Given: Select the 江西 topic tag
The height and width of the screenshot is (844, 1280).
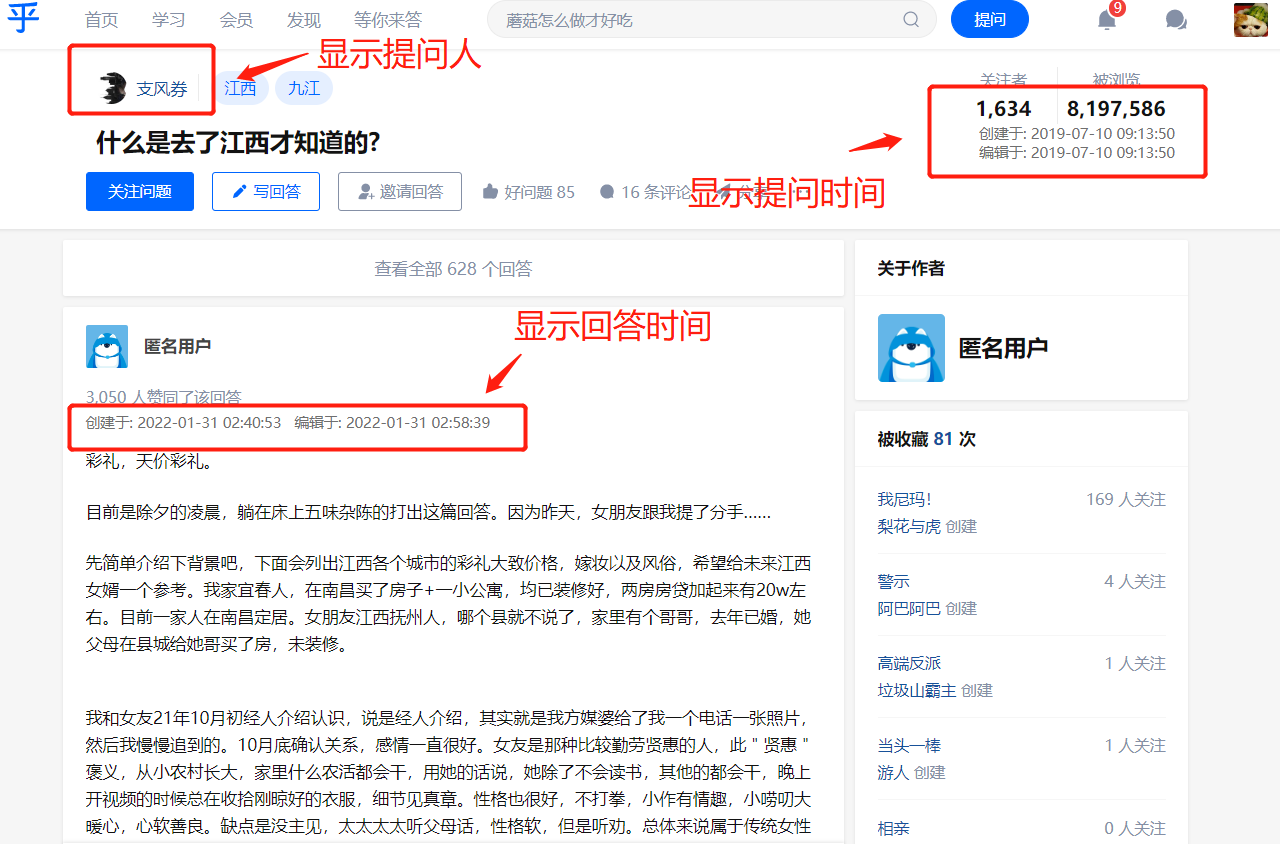Looking at the screenshot, I should click(x=240, y=88).
